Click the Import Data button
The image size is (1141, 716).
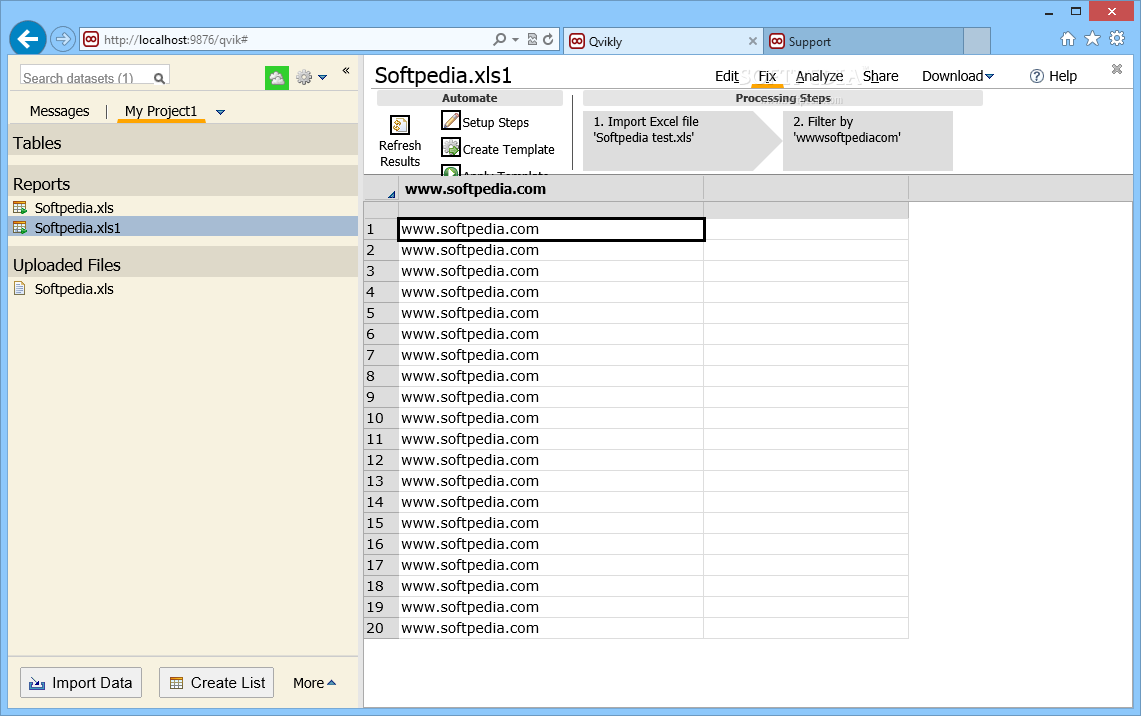tap(81, 683)
